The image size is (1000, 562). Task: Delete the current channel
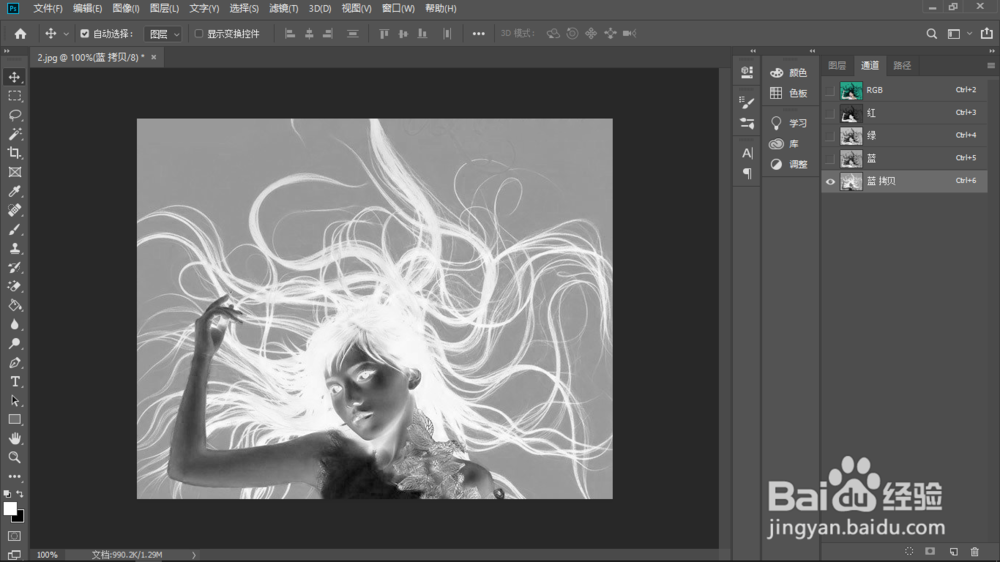(x=974, y=551)
